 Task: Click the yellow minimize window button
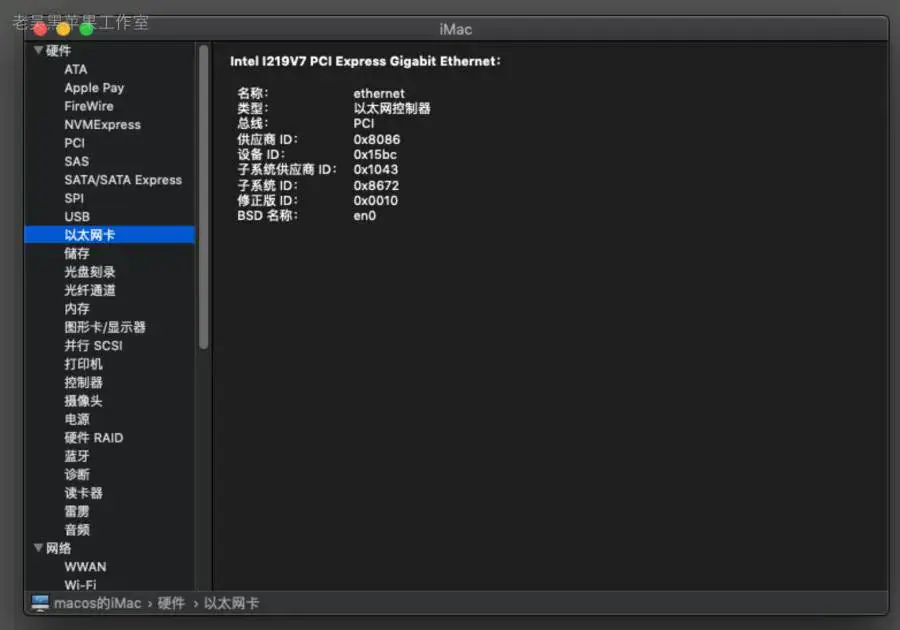[x=63, y=29]
